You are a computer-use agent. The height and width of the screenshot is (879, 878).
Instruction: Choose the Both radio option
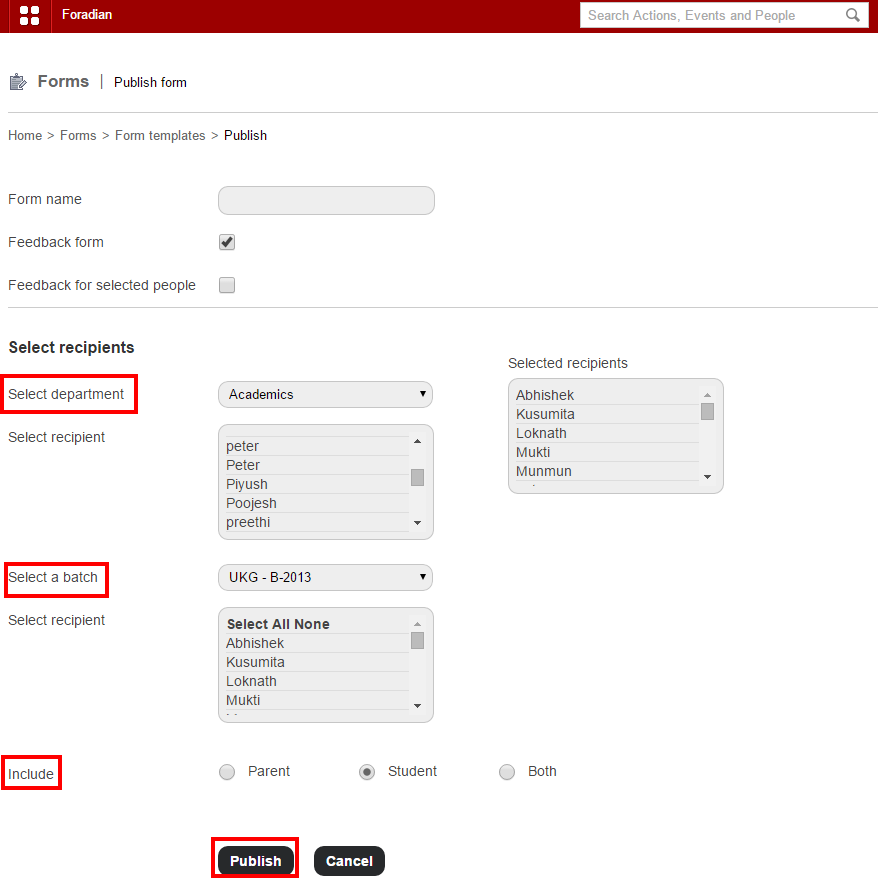(x=507, y=772)
